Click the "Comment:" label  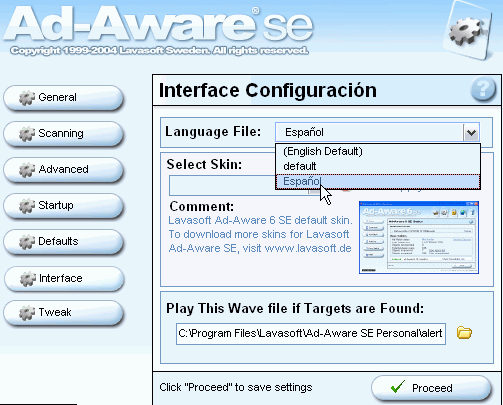click(x=202, y=206)
